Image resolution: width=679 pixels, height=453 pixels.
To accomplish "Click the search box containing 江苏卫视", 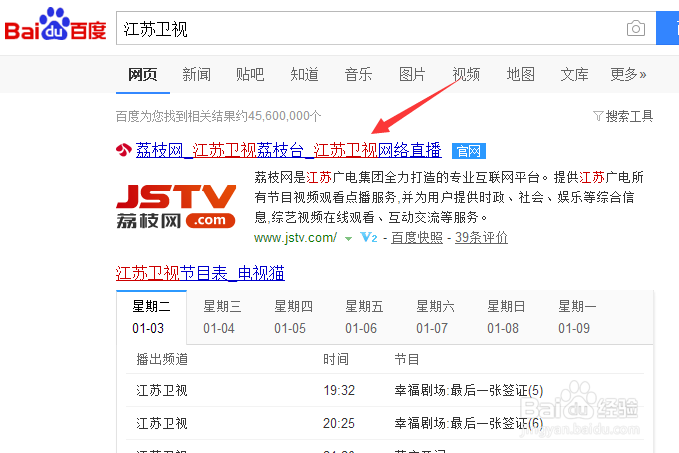I will pos(386,29).
